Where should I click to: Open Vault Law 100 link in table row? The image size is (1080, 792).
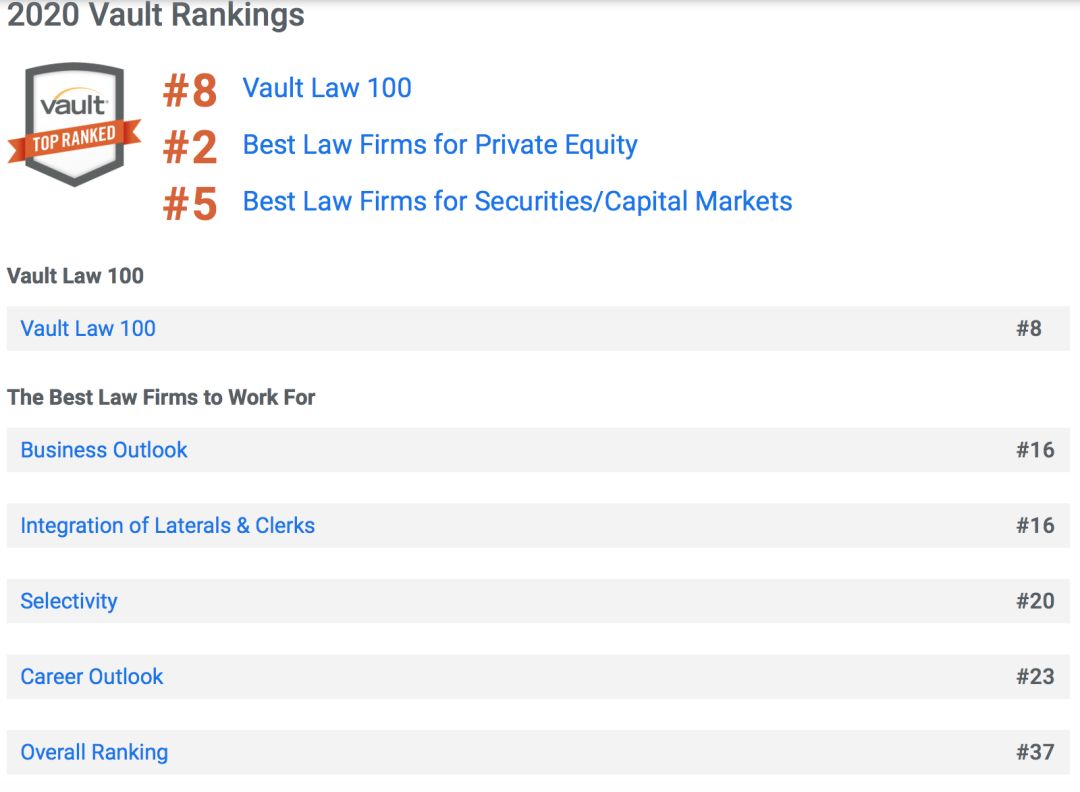coord(88,328)
